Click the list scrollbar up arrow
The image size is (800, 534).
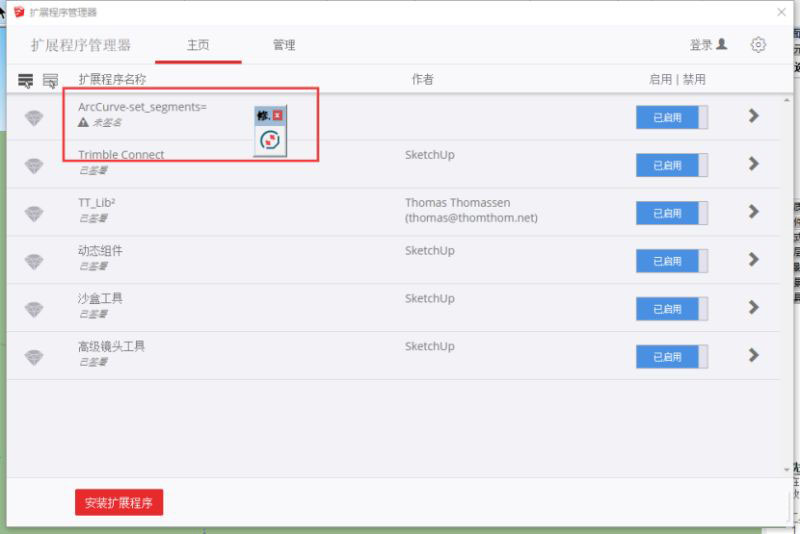(787, 100)
